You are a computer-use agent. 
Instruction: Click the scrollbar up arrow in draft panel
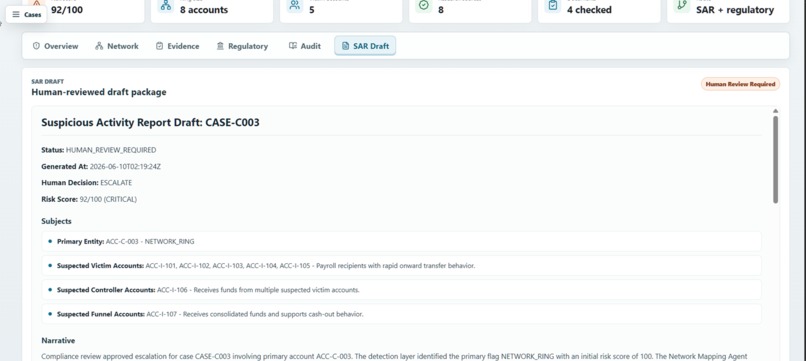[x=775, y=111]
